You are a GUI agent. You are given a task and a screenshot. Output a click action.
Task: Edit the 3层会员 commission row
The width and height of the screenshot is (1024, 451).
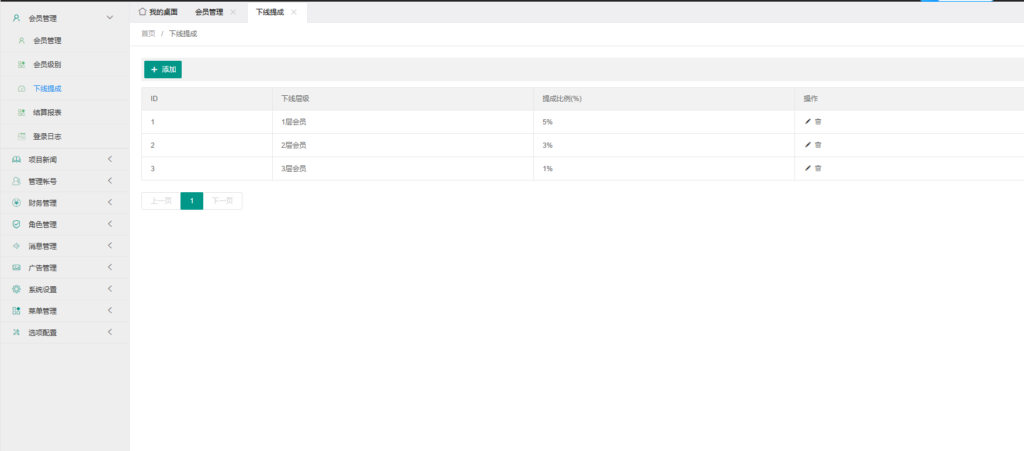pos(808,168)
